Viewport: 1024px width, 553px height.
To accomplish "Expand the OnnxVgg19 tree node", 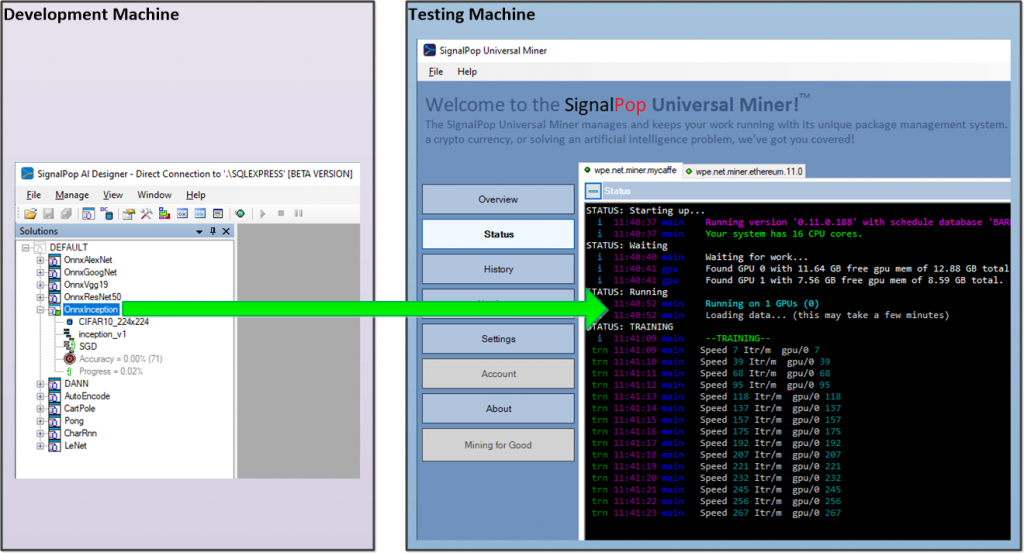I will [x=40, y=285].
